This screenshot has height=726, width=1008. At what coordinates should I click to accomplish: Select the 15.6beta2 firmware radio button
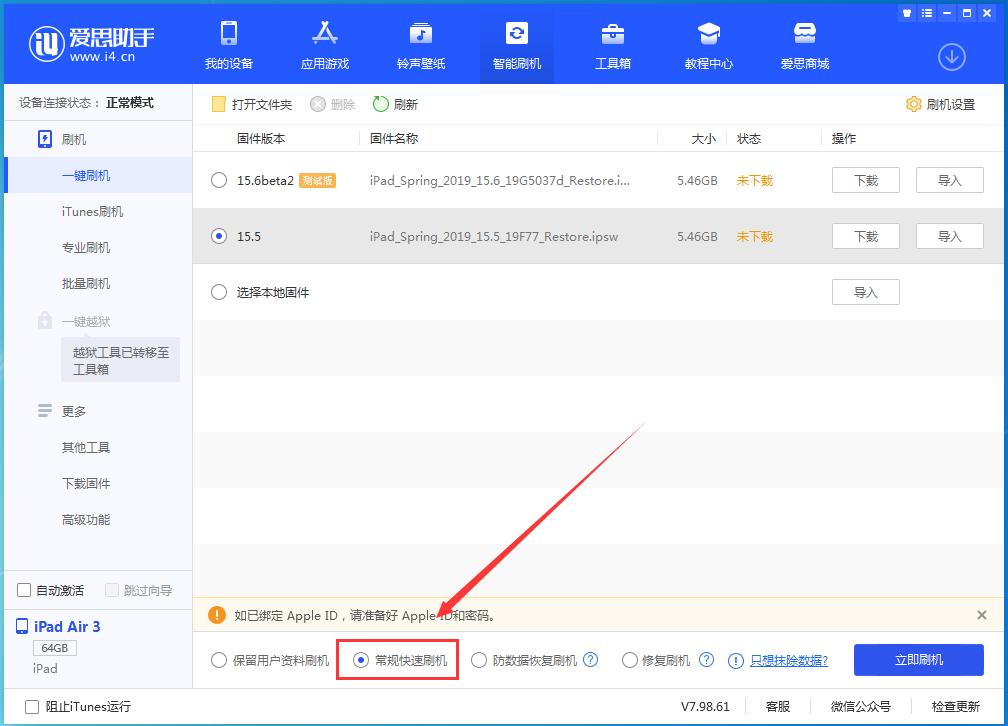217,180
